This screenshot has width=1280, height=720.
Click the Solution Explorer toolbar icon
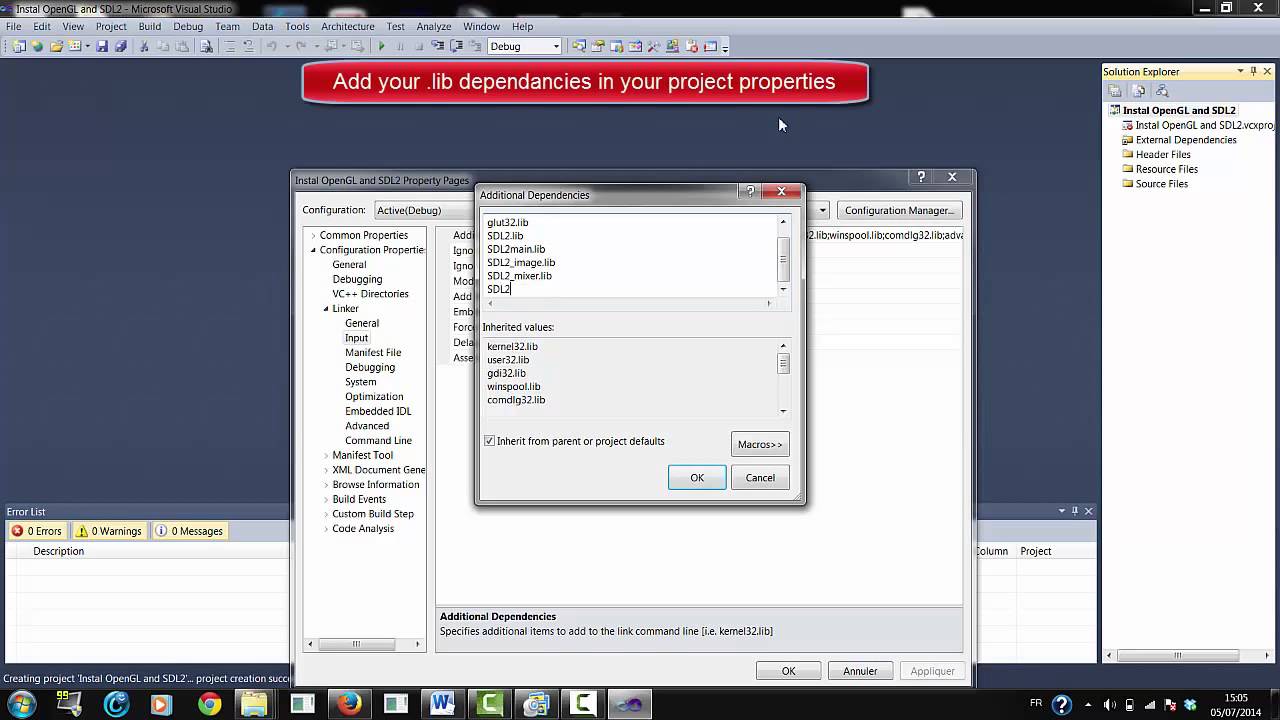pyautogui.click(x=578, y=46)
